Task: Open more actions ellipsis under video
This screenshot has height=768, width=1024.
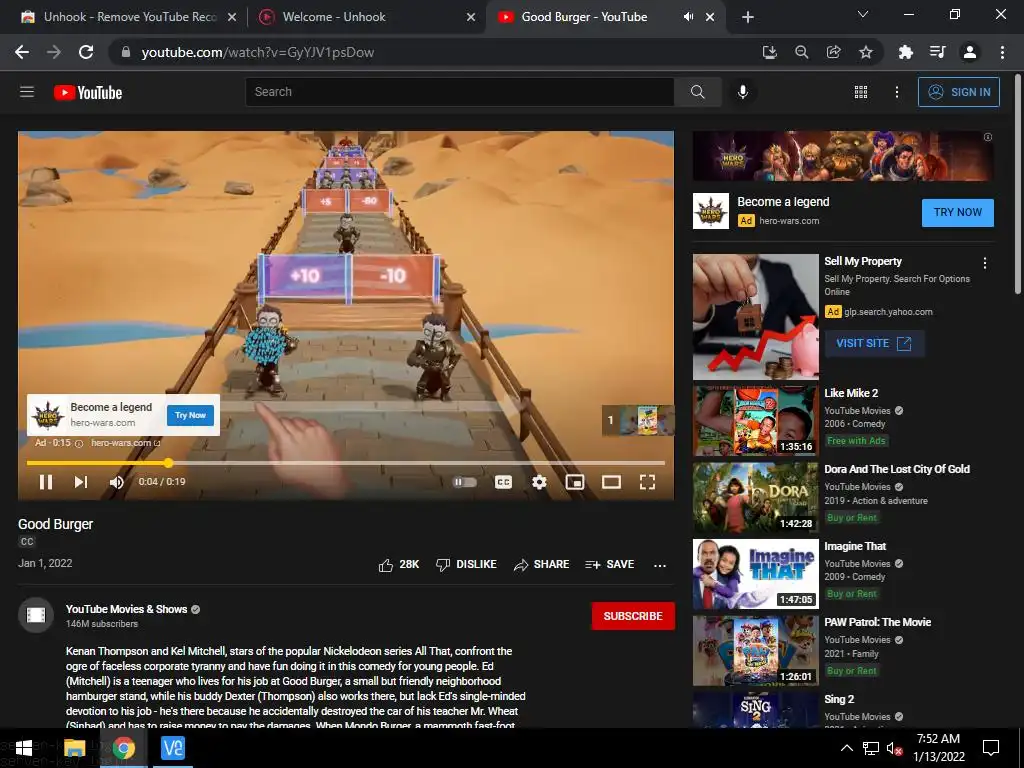Action: pyautogui.click(x=660, y=565)
